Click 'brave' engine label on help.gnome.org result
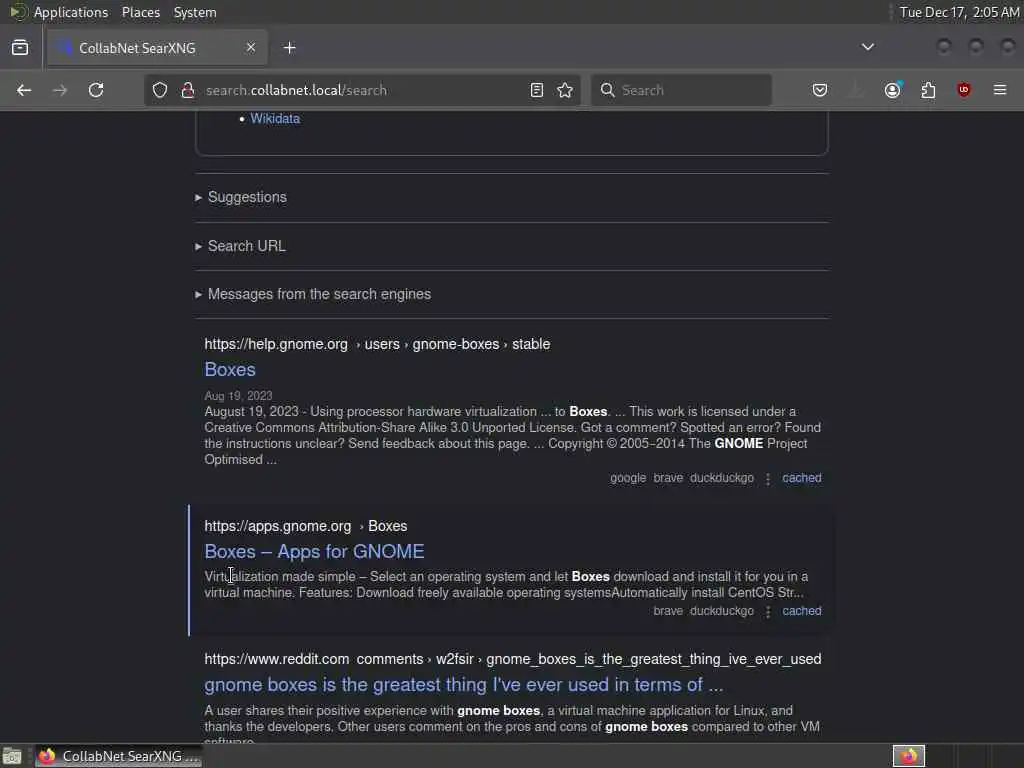Viewport: 1024px width, 768px height. click(x=668, y=478)
